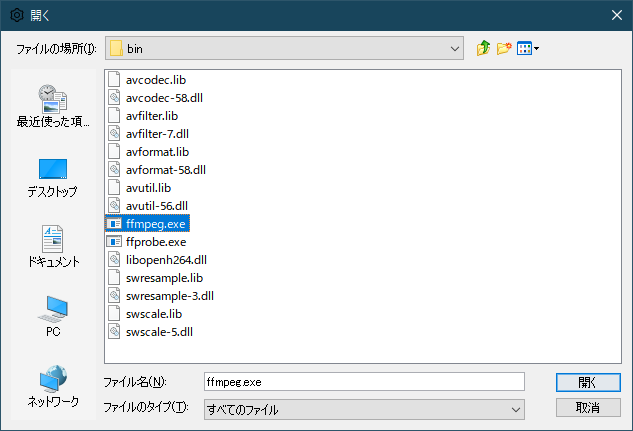Select avcodec-58.dll file name
The height and width of the screenshot is (431, 633).
[x=164, y=98]
